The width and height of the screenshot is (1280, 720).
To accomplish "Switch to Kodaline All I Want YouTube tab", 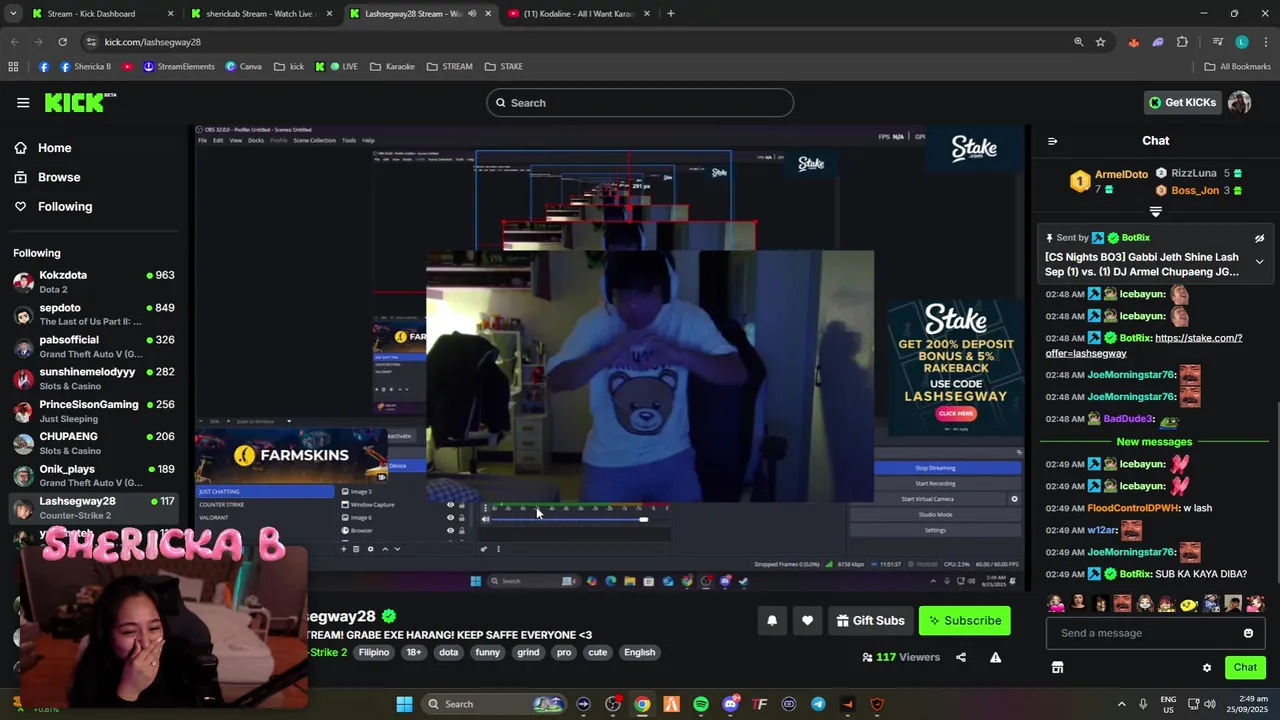I will click(580, 14).
